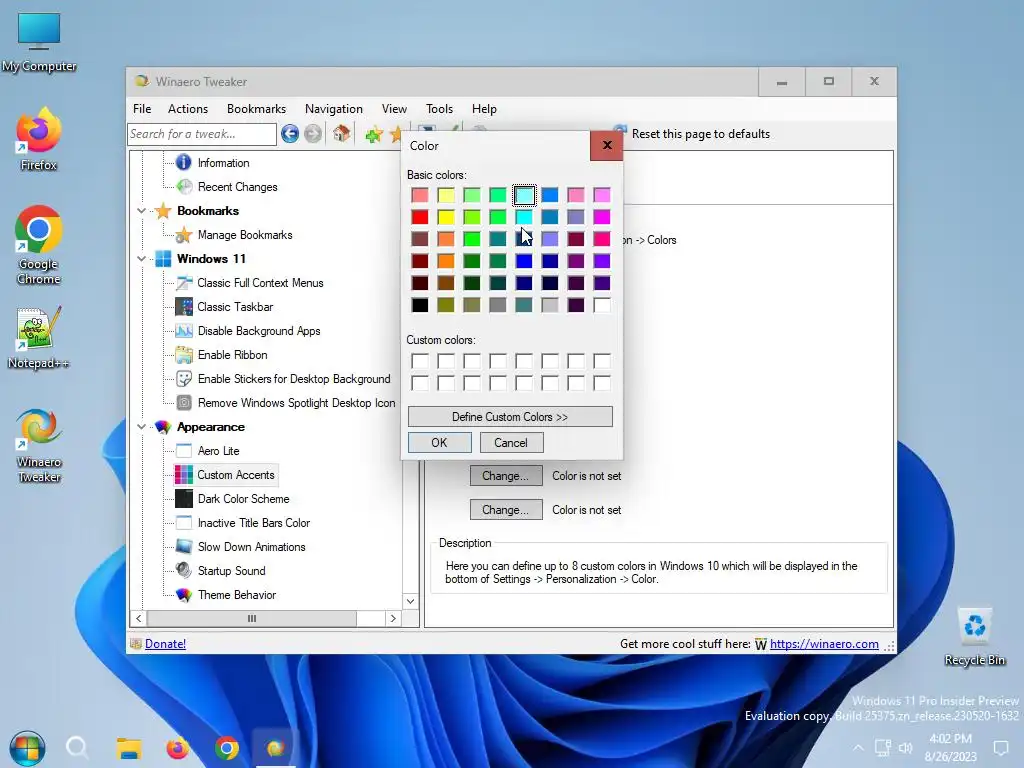
Task: Open the Bookmarks menu
Action: [x=257, y=109]
